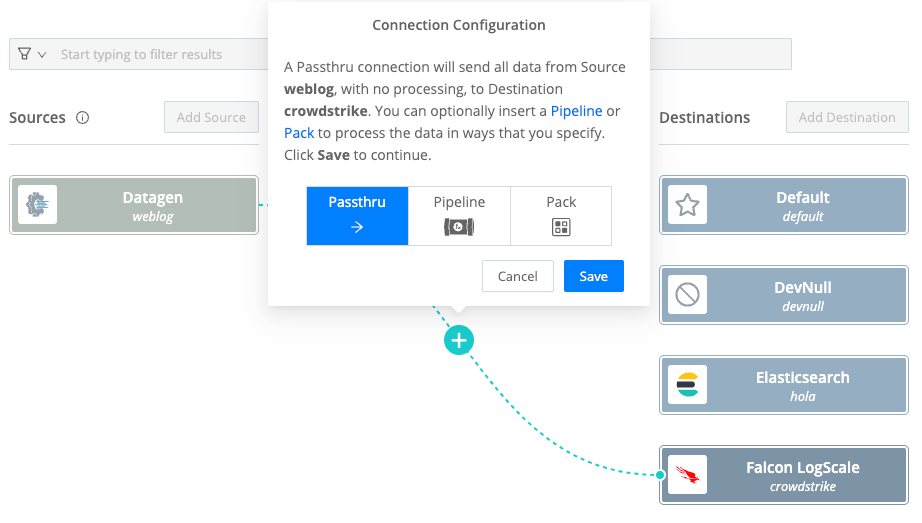The width and height of the screenshot is (922, 523).
Task: Click the Add Source button
Action: click(x=211, y=117)
